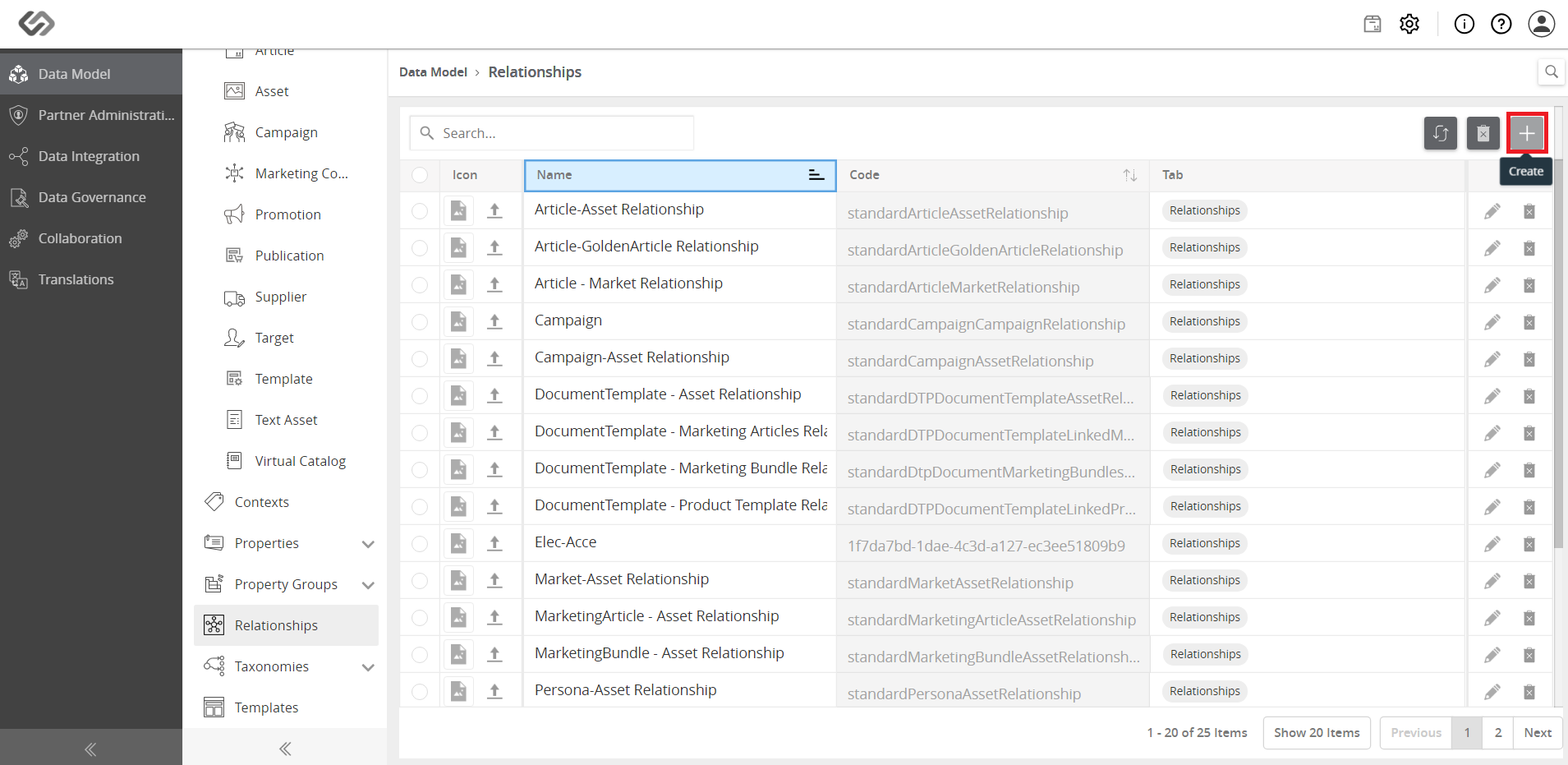Expand the Taxonomies submenu chevron
1568x765 pixels.
(x=368, y=667)
